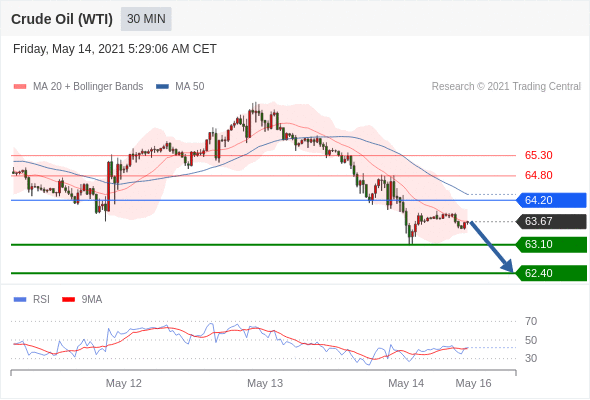The width and height of the screenshot is (590, 400).
Task: Click the May 16 axis date label
Action: coord(473,383)
